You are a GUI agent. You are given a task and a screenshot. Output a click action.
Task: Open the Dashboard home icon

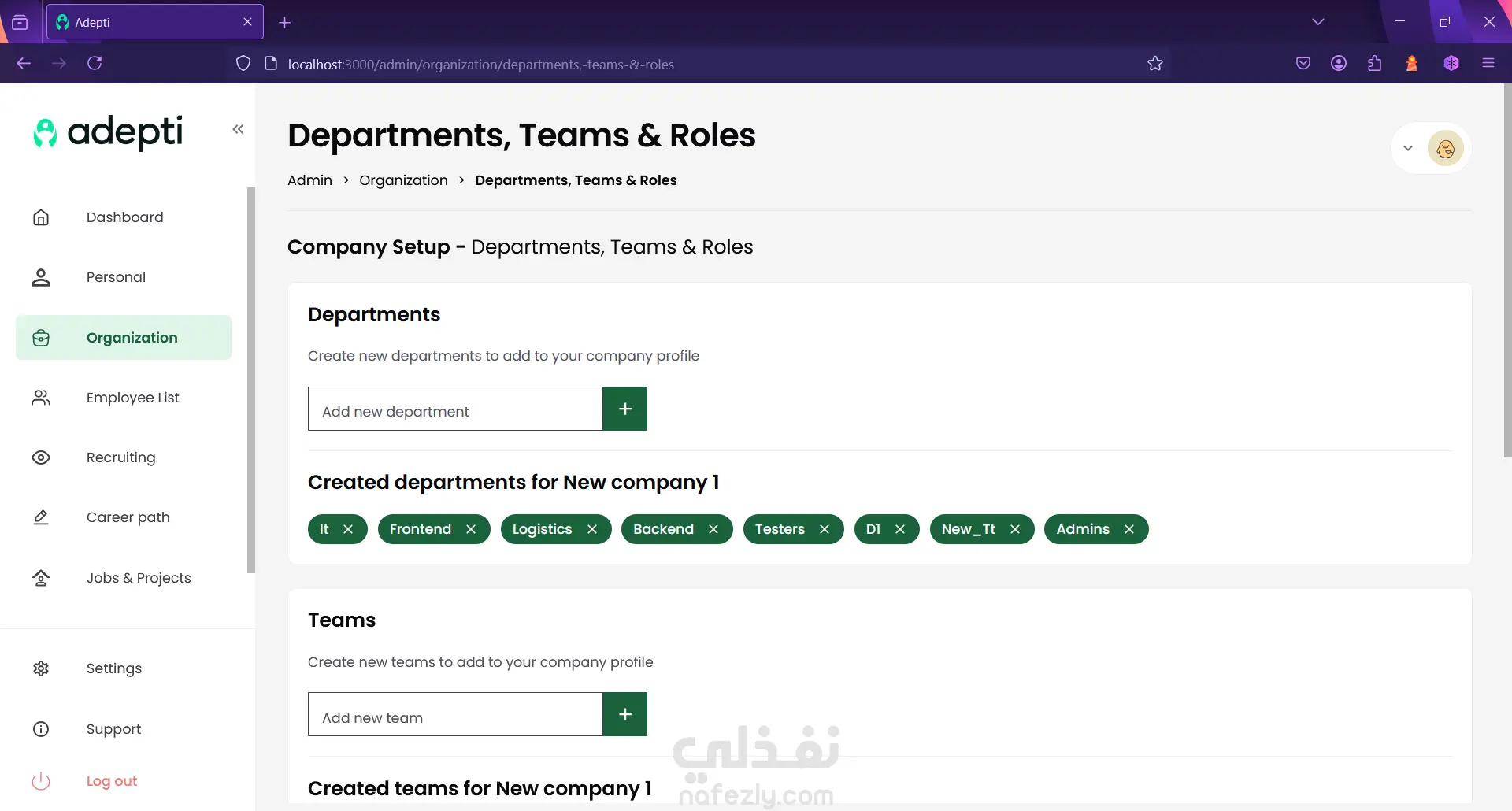[x=41, y=217]
